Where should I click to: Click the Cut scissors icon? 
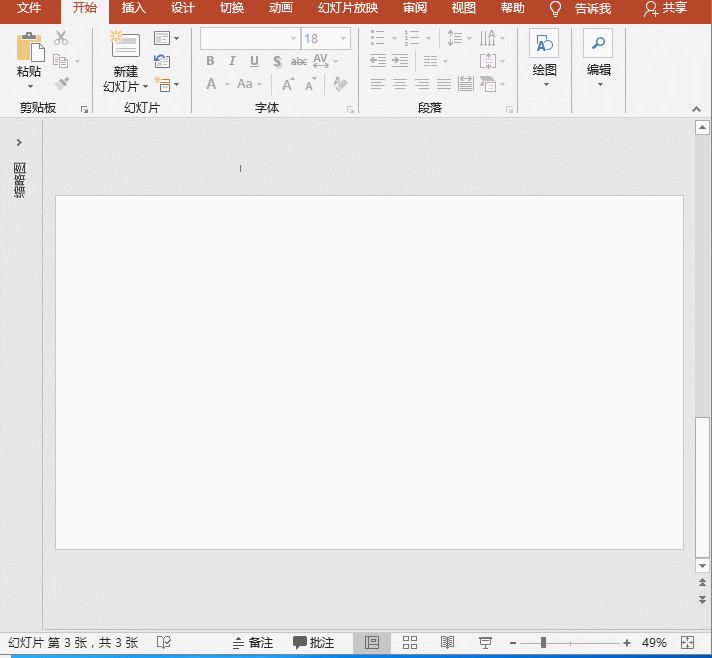click(x=61, y=38)
